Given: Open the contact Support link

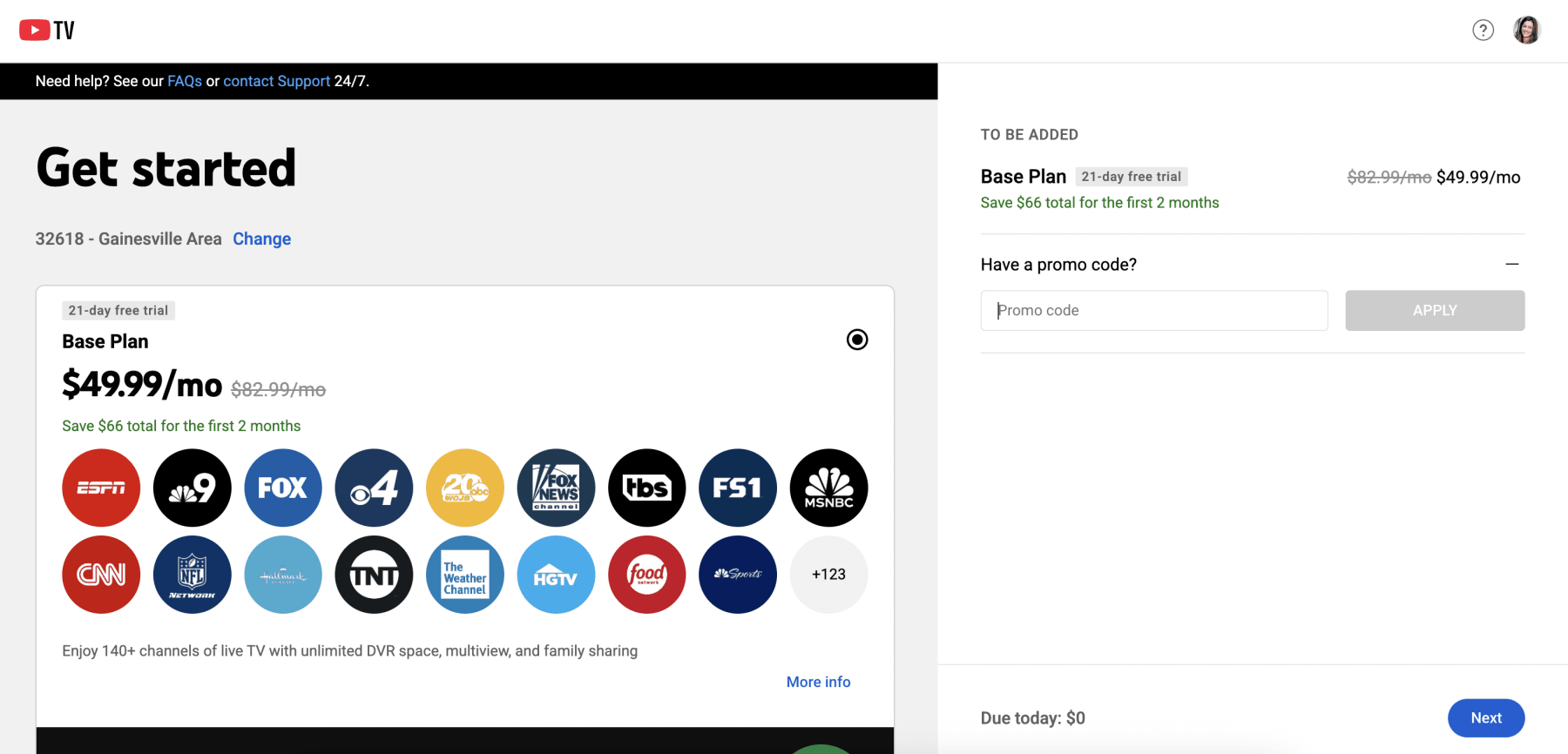Looking at the screenshot, I should pyautogui.click(x=277, y=81).
